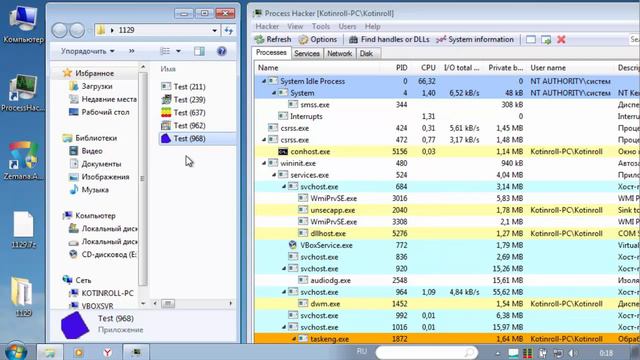The image size is (640, 360).
Task: Select 1129 folder on desktop
Action: pos(22,297)
